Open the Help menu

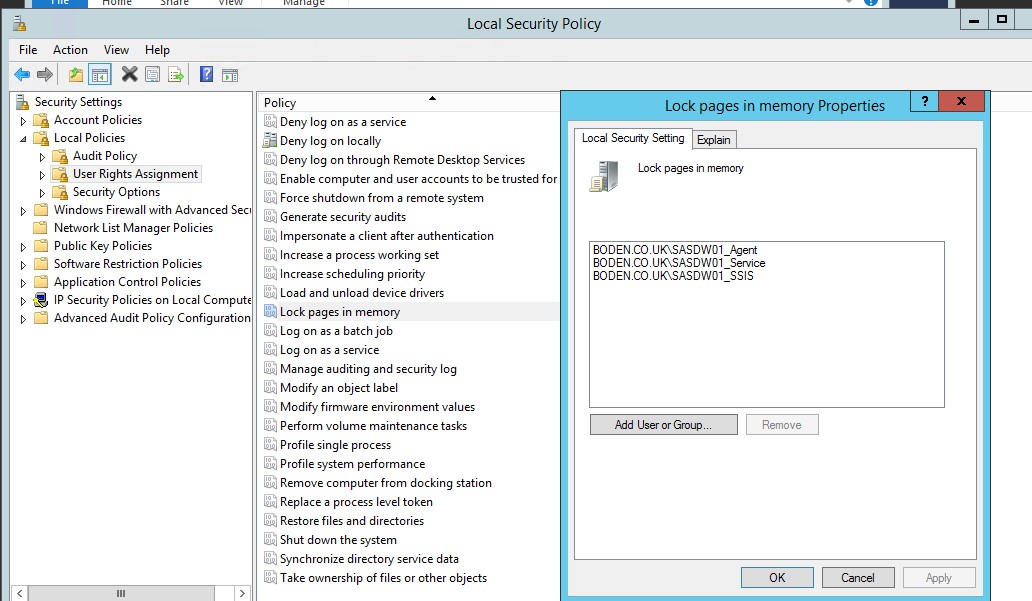click(157, 50)
